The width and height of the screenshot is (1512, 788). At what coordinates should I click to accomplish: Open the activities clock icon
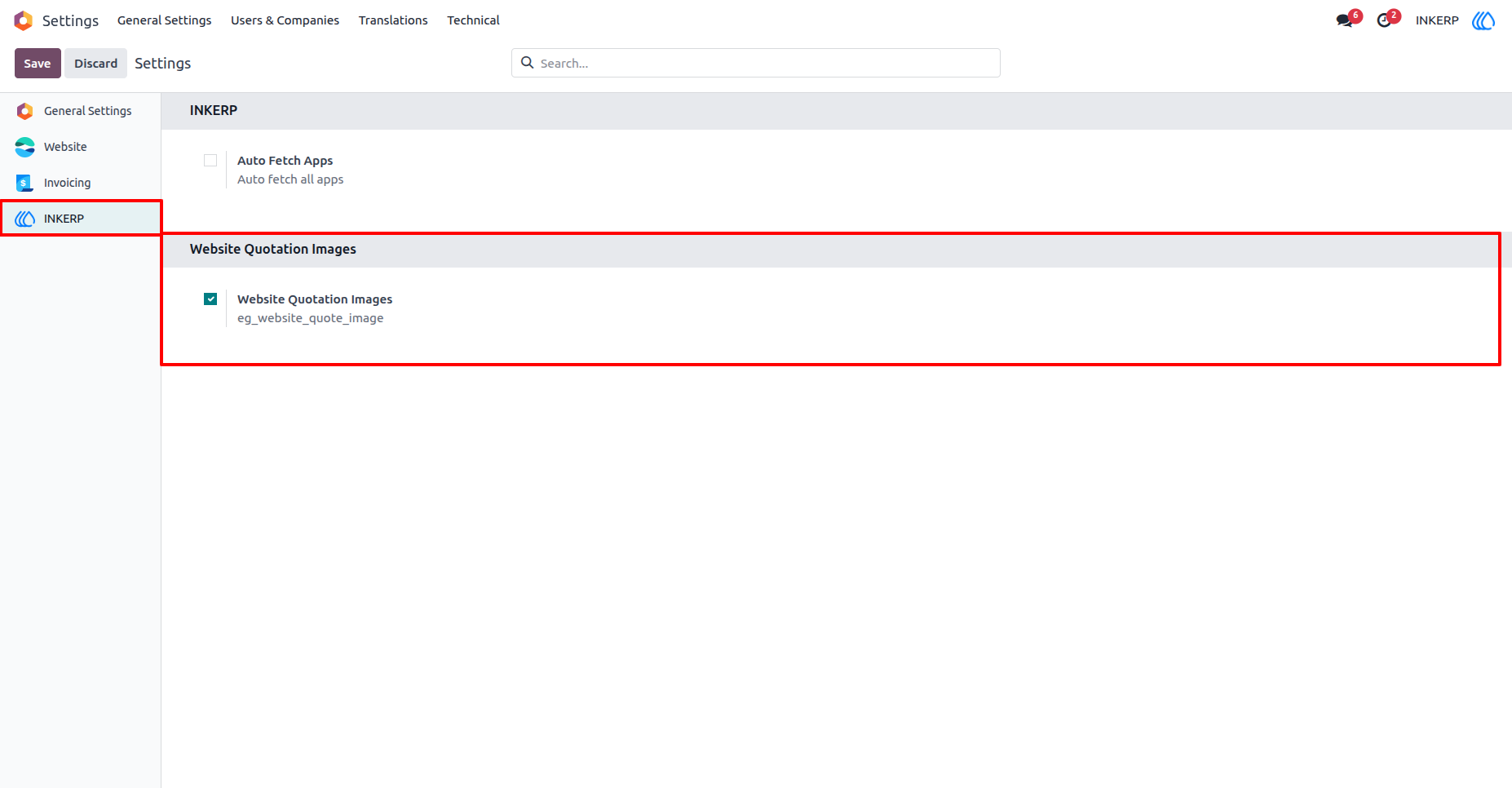pos(1384,20)
